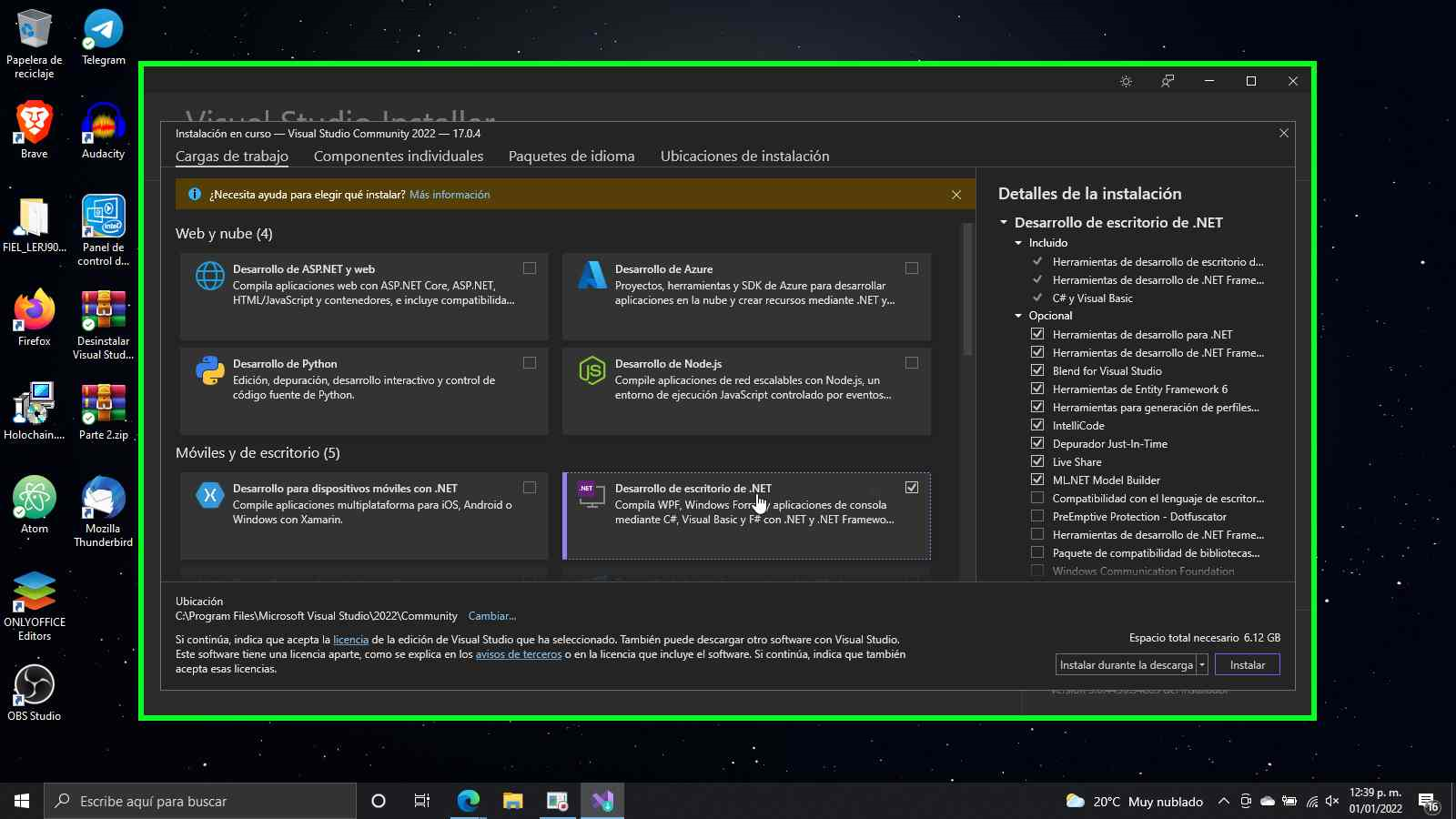Viewport: 1456px width, 819px height.
Task: Select the Desarrollo de Python icon
Action: click(210, 371)
